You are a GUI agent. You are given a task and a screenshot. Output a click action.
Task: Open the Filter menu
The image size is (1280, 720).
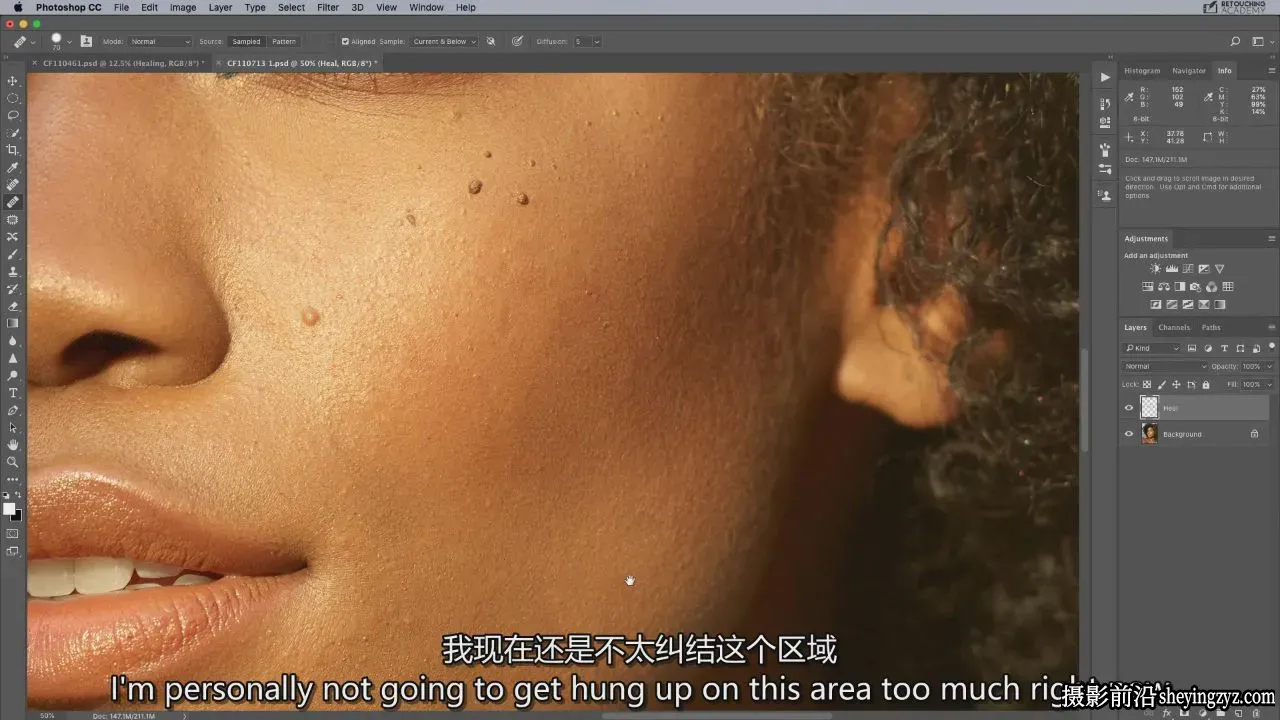pos(328,7)
